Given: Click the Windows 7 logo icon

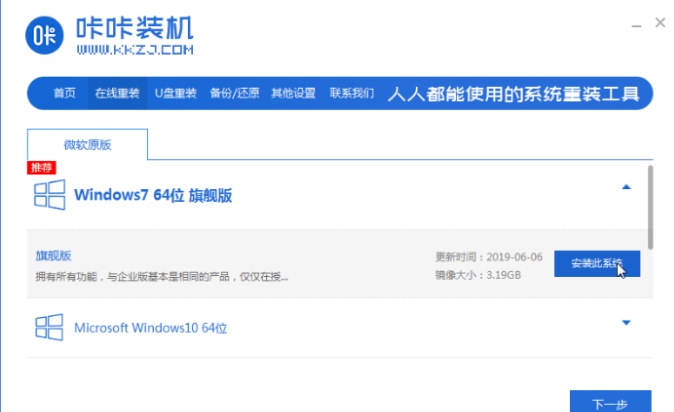Looking at the screenshot, I should click(x=51, y=194).
